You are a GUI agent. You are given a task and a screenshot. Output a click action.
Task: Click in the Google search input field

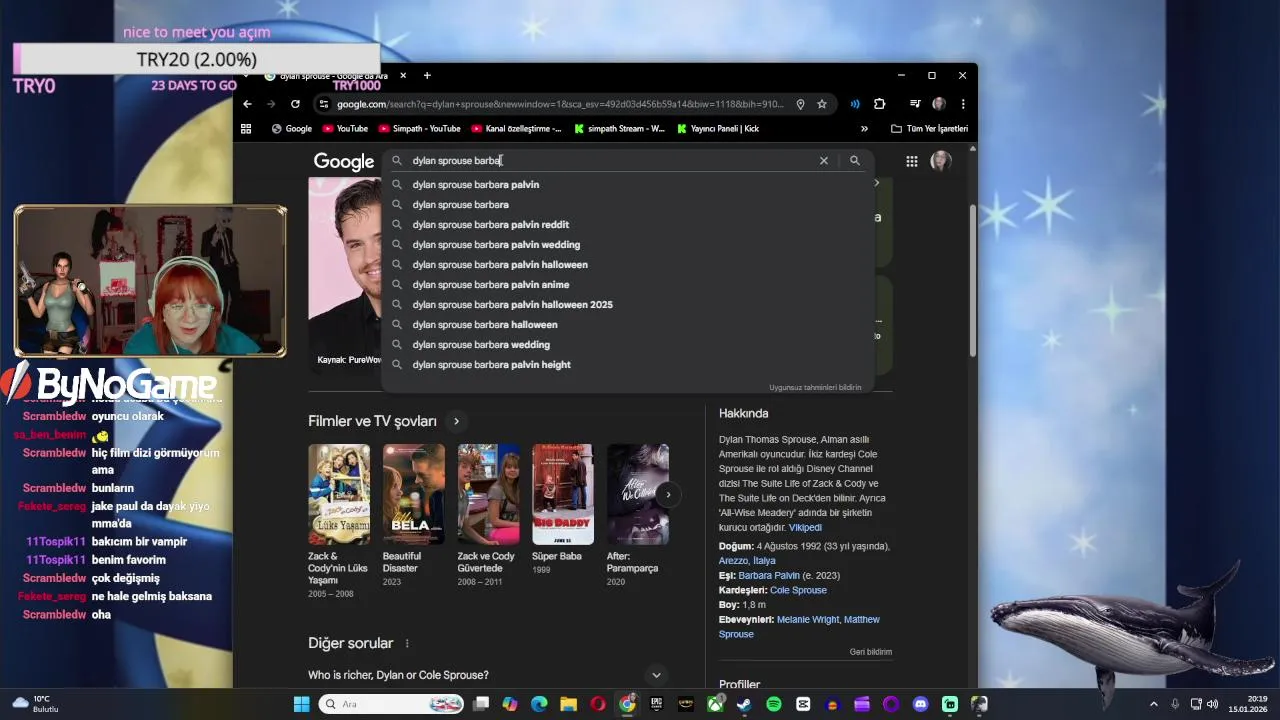pos(610,160)
